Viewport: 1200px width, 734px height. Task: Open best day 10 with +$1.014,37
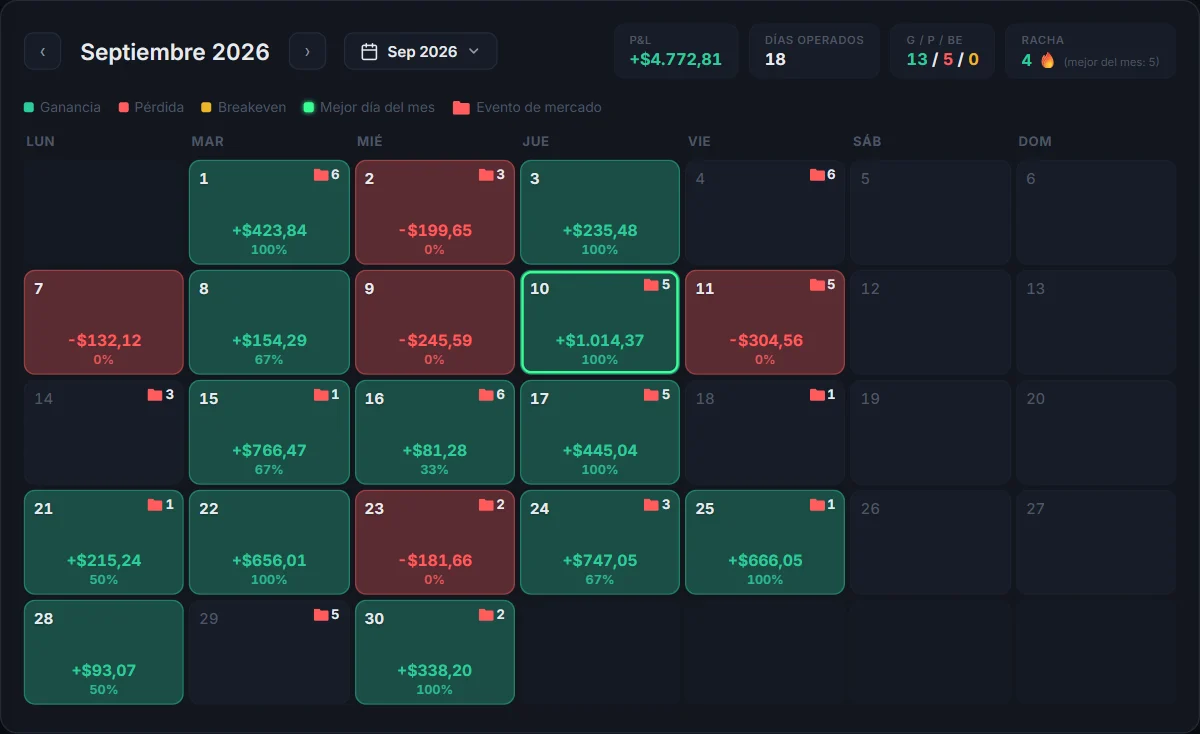coord(600,322)
